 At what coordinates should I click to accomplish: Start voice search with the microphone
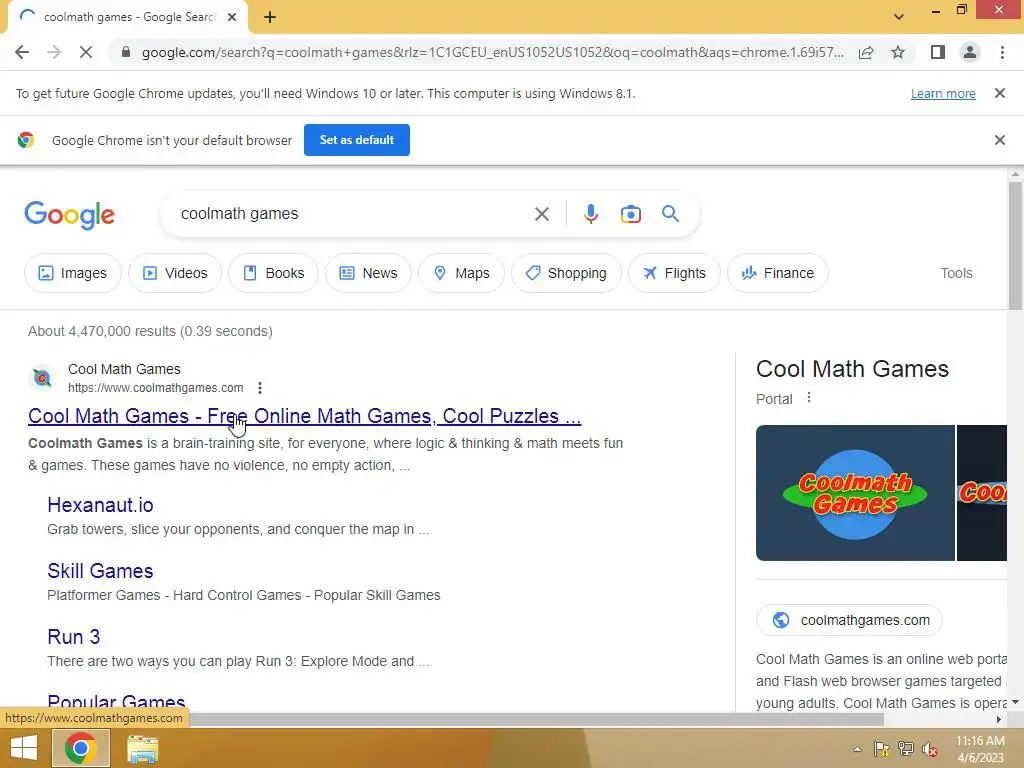591,214
